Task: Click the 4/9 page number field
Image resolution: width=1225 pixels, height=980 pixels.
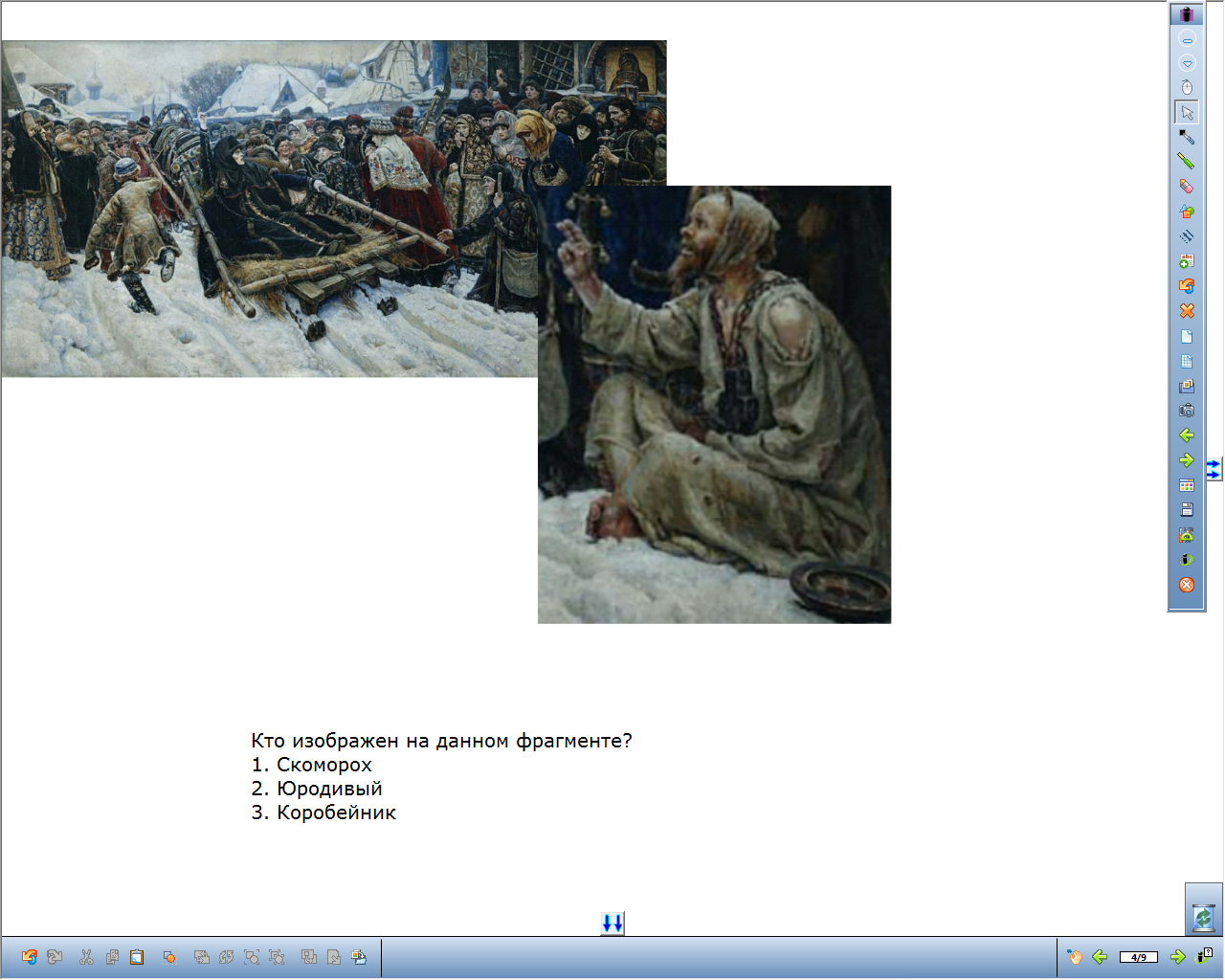Action: (1139, 957)
